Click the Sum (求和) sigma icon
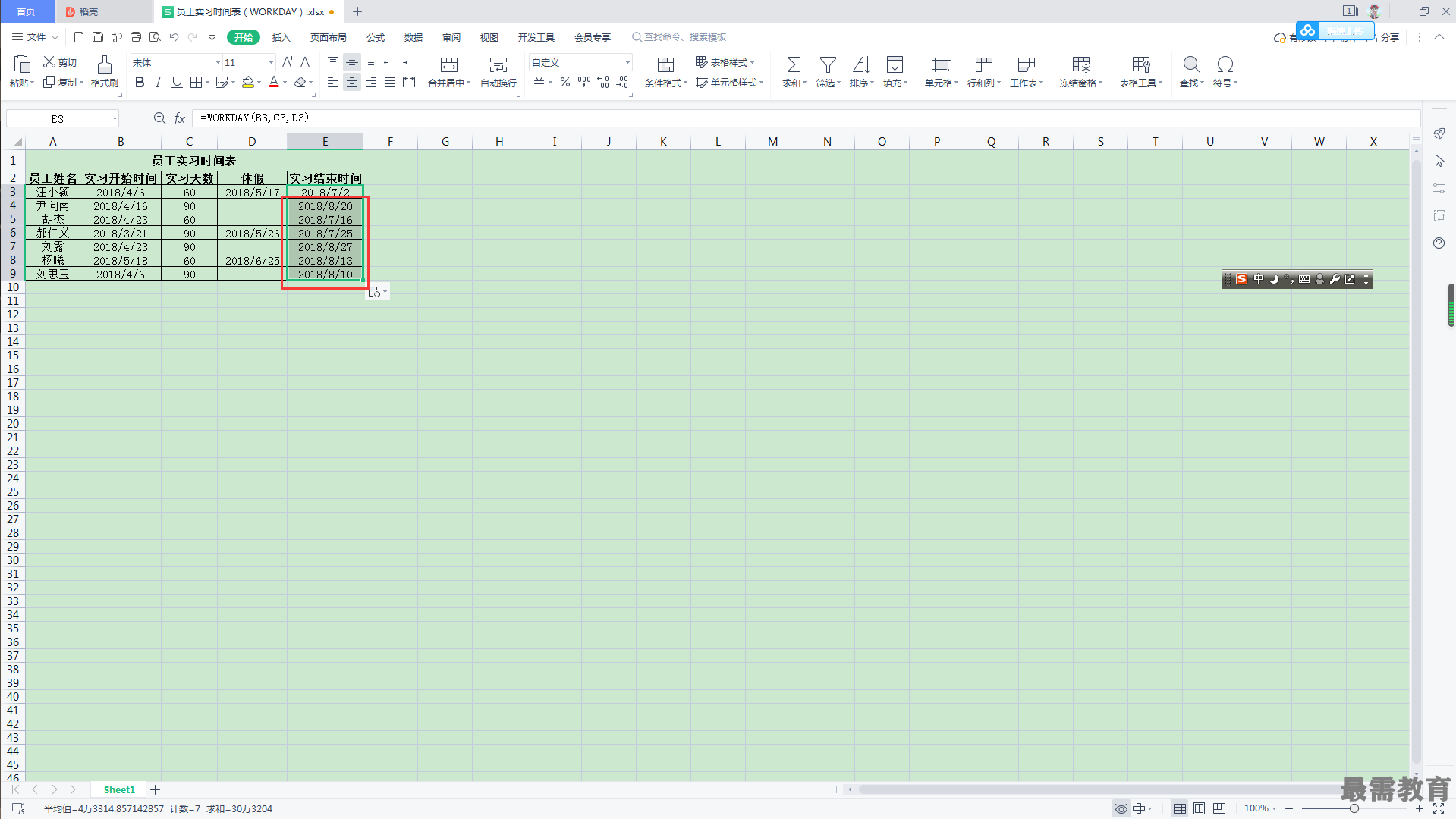This screenshot has height=819, width=1456. (x=794, y=64)
